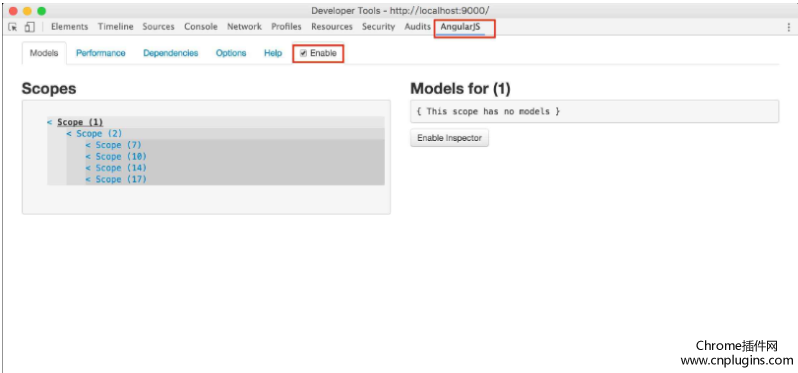Tick the Enable checkbox
The image size is (798, 373).
(303, 53)
